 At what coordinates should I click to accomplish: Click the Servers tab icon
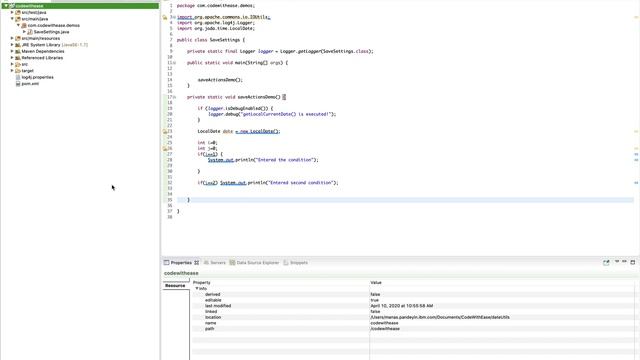click(x=206, y=263)
